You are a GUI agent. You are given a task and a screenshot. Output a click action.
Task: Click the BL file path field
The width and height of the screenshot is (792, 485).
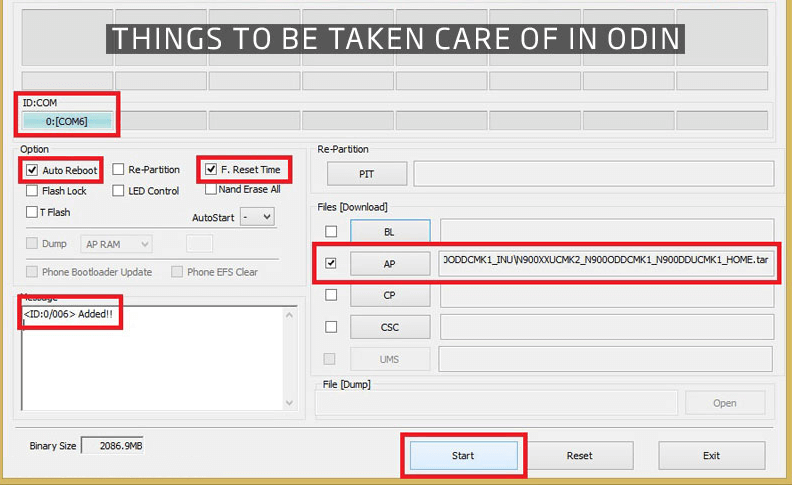[x=607, y=230]
